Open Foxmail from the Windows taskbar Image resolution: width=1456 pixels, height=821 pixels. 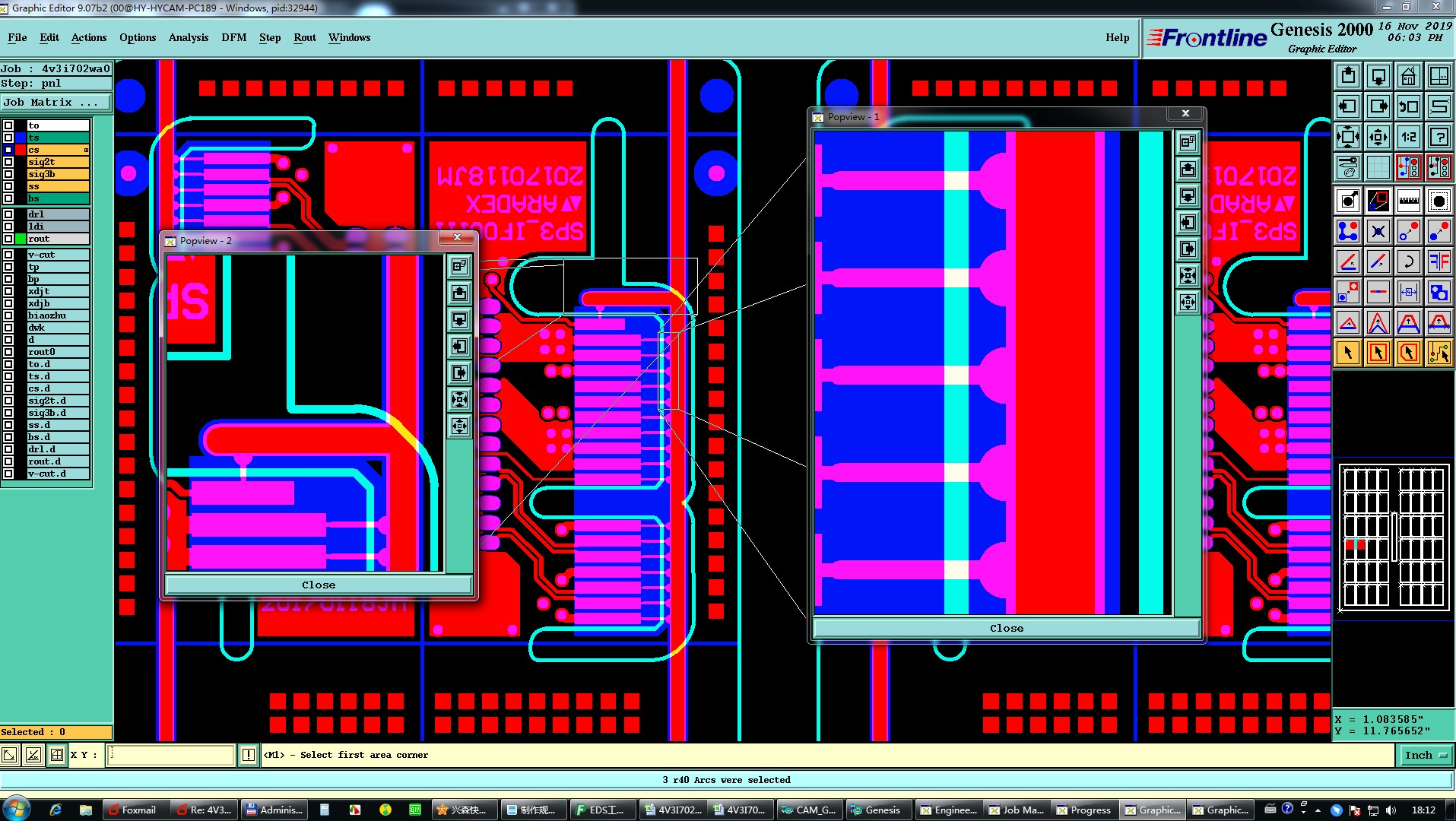point(135,810)
